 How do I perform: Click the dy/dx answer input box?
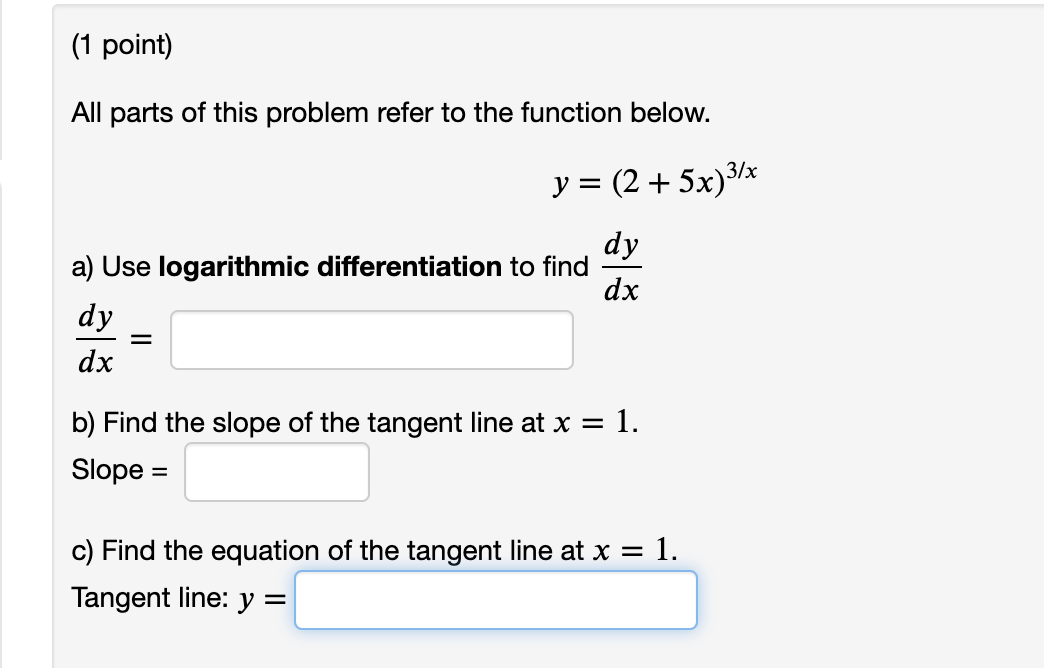[372, 340]
